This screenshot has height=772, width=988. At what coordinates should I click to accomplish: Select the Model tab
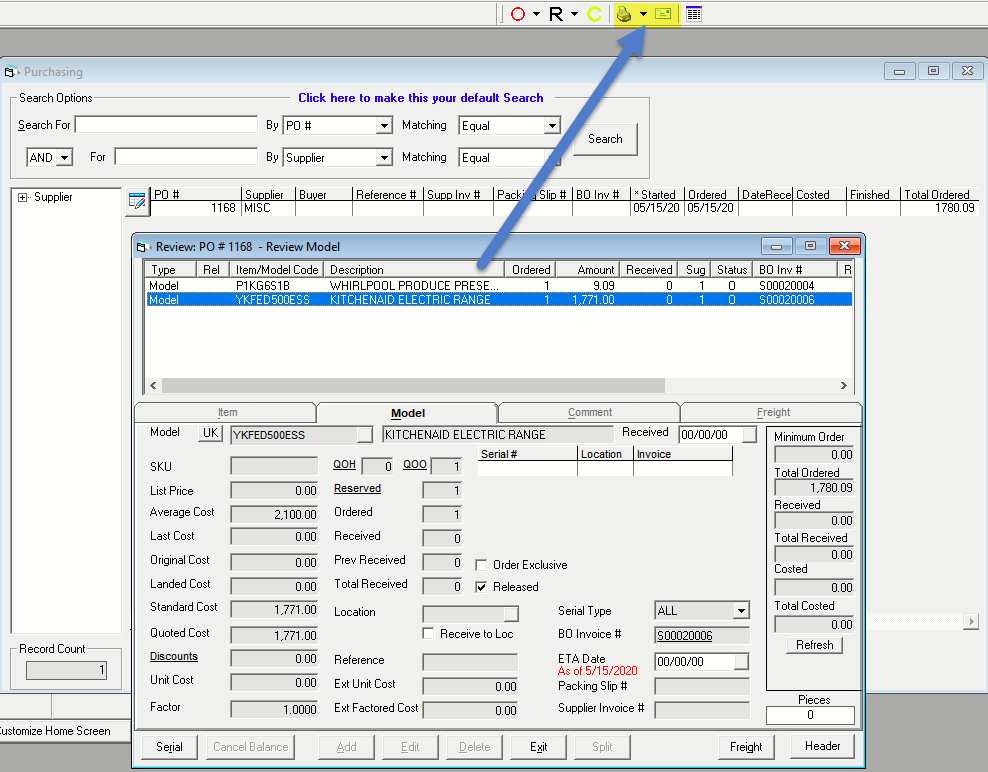click(x=408, y=413)
